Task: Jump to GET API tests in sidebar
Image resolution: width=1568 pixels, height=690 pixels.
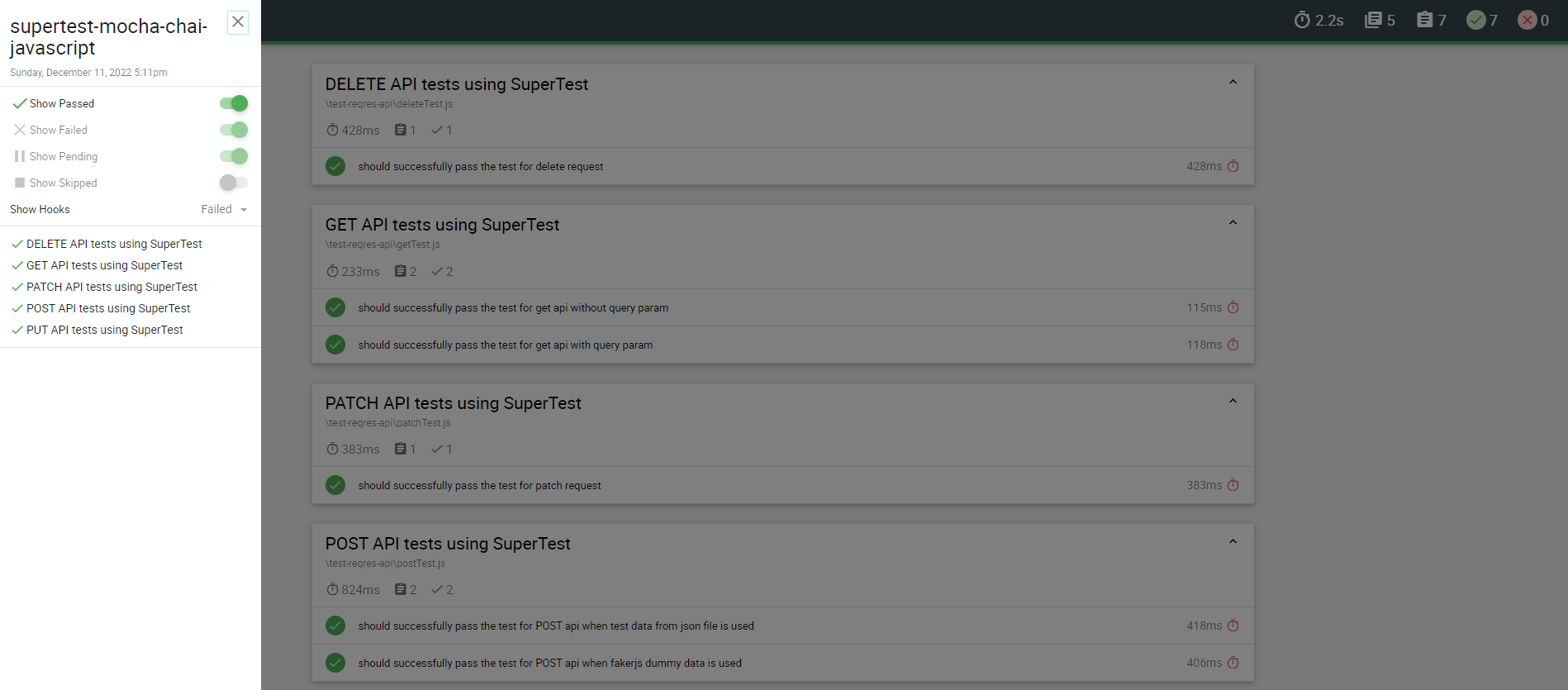Action: point(104,265)
